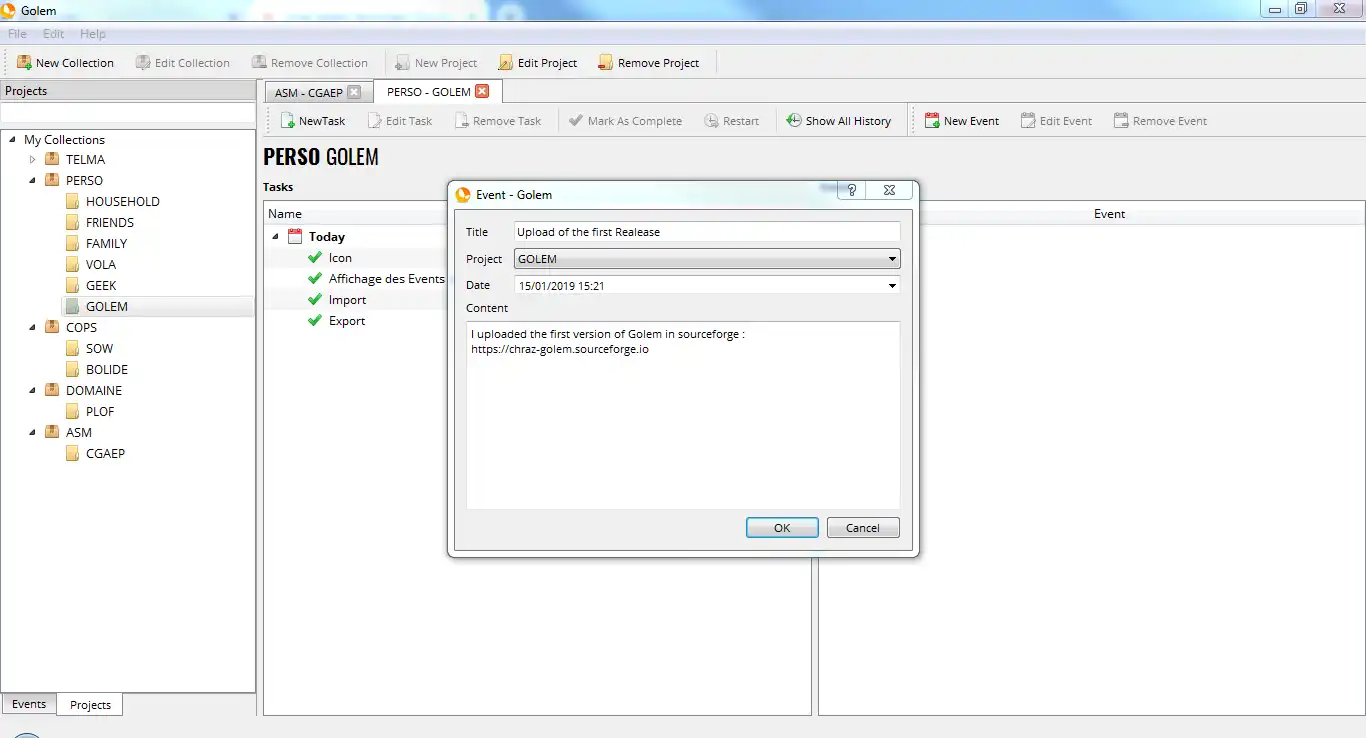Screen dimensions: 1366x738
Task: Click the green checkmark beside Icon task
Action: (x=315, y=258)
